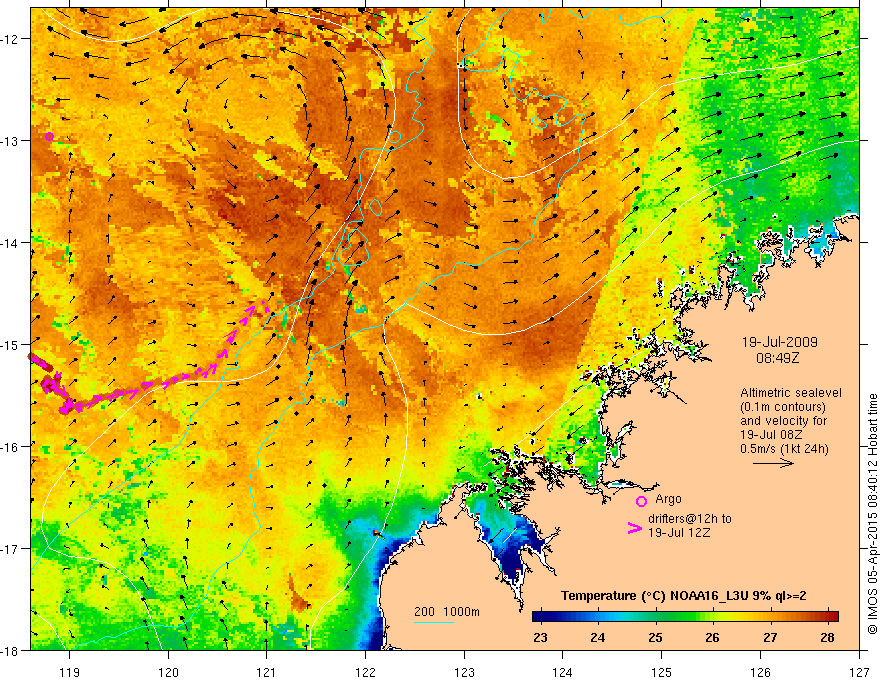This screenshot has height=680, width=880.
Task: Click the 'Argo' legend label
Action: [668, 499]
